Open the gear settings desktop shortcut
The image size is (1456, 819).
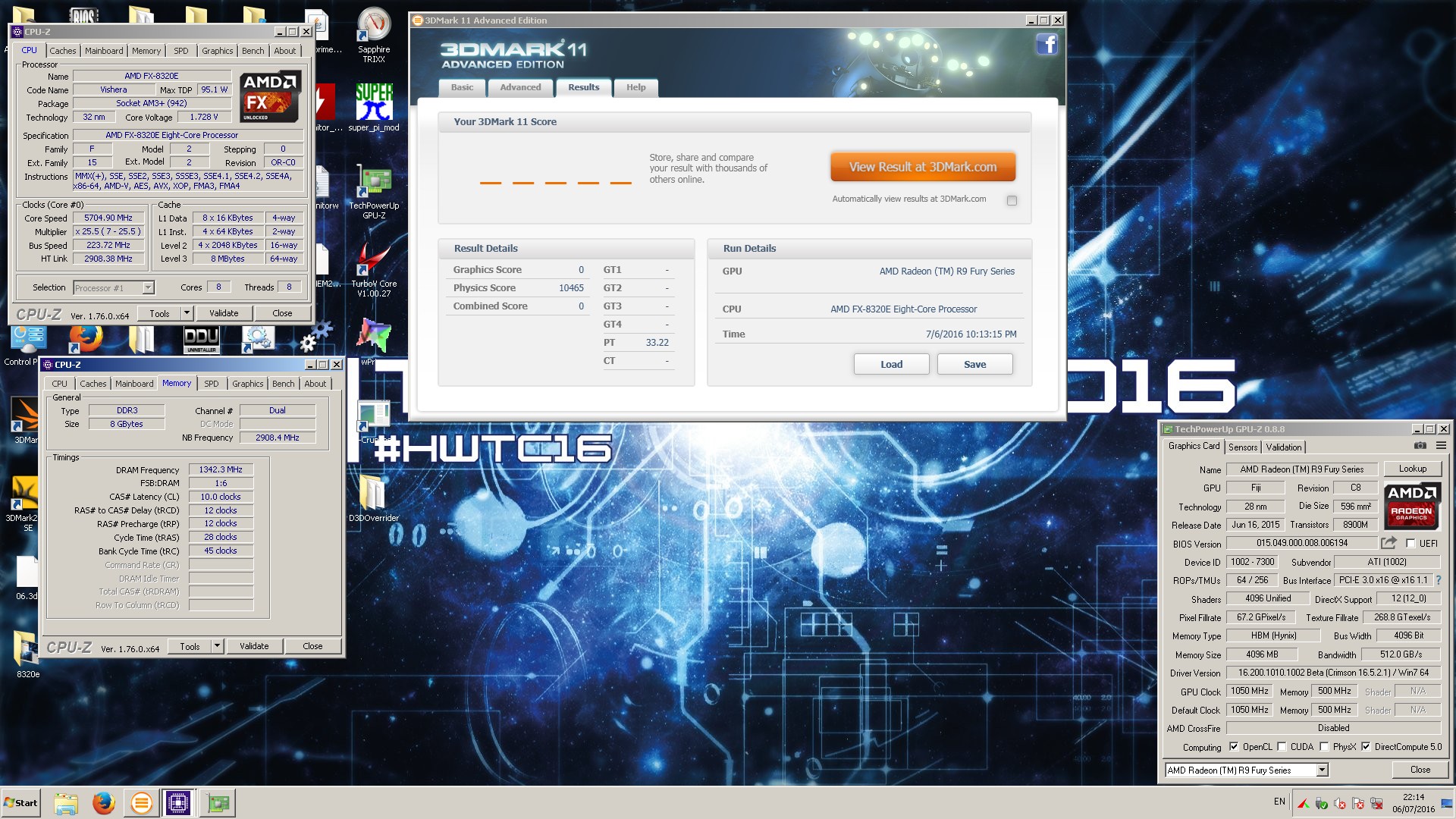[258, 340]
